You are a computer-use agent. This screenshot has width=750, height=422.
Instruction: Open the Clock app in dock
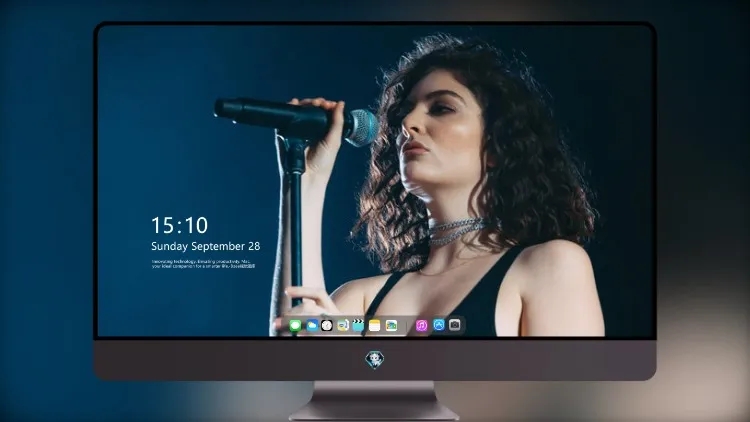(327, 325)
